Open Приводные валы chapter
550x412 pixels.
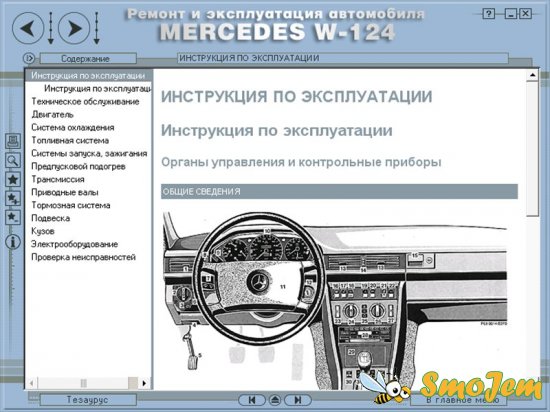[x=65, y=193]
